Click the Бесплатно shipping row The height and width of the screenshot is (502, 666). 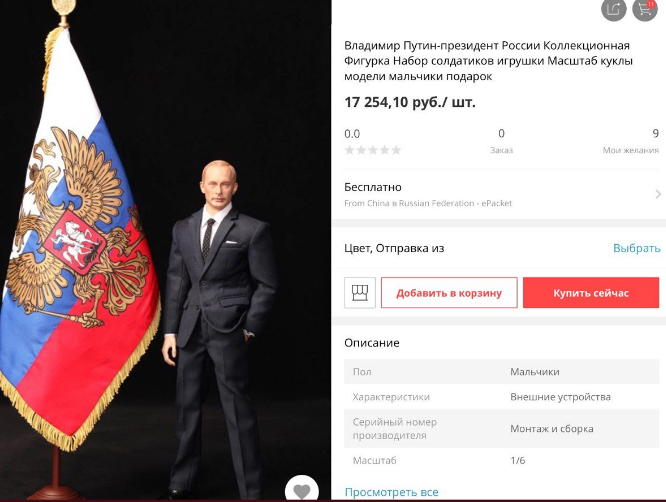click(x=502, y=195)
